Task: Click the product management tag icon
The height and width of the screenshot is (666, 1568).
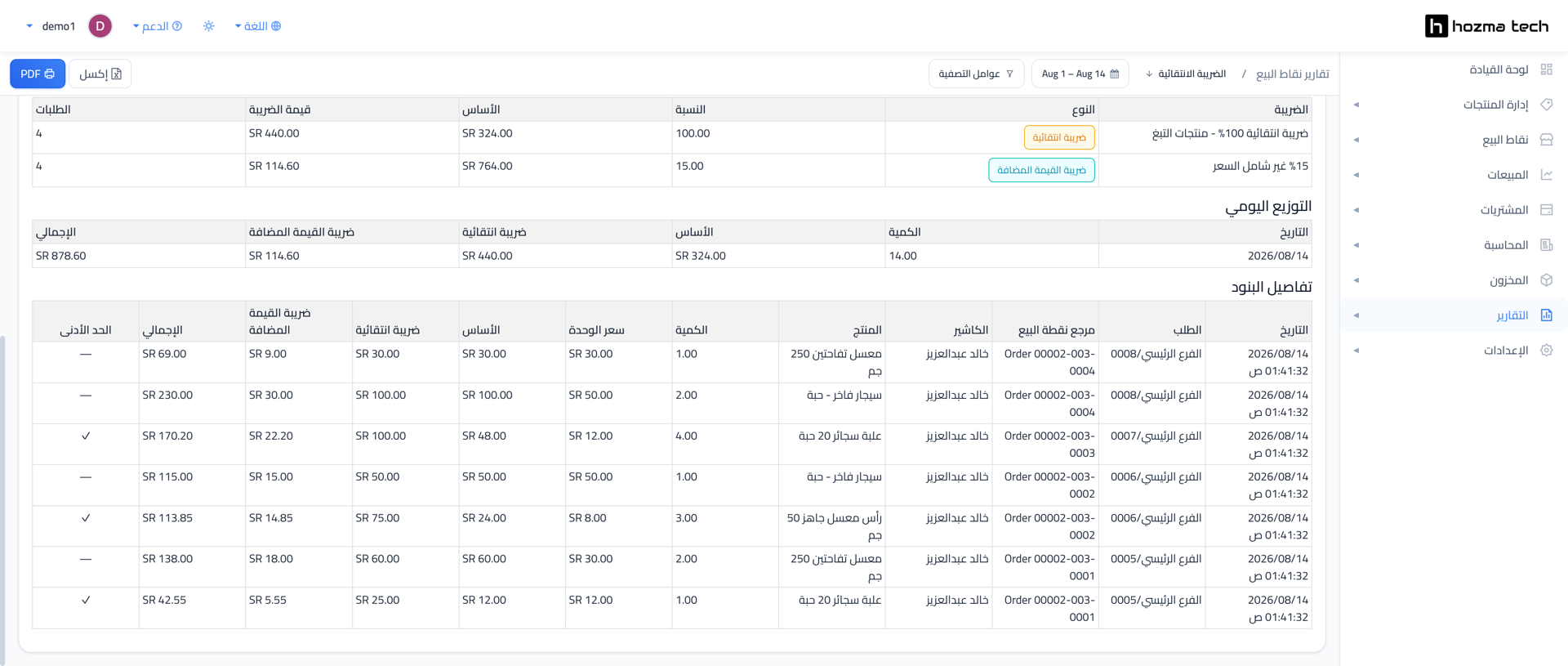Action: click(x=1546, y=105)
